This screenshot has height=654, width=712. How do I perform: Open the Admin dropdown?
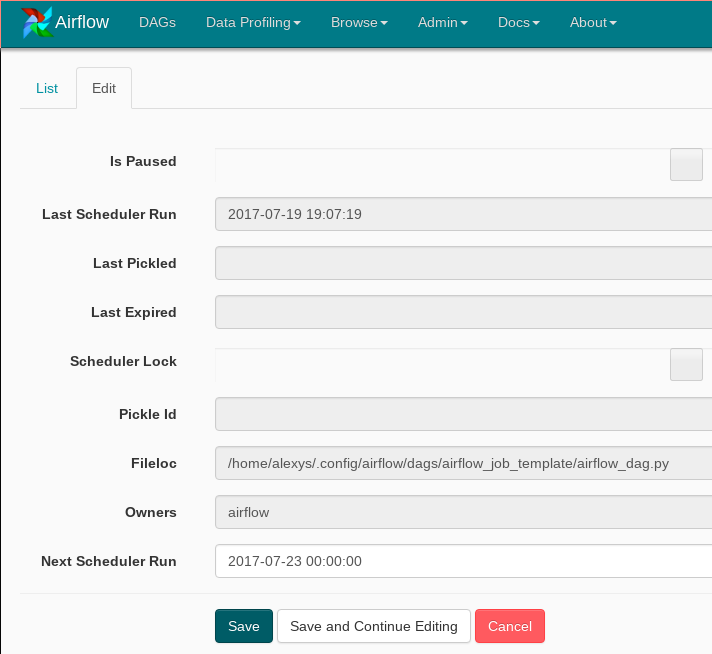click(442, 22)
